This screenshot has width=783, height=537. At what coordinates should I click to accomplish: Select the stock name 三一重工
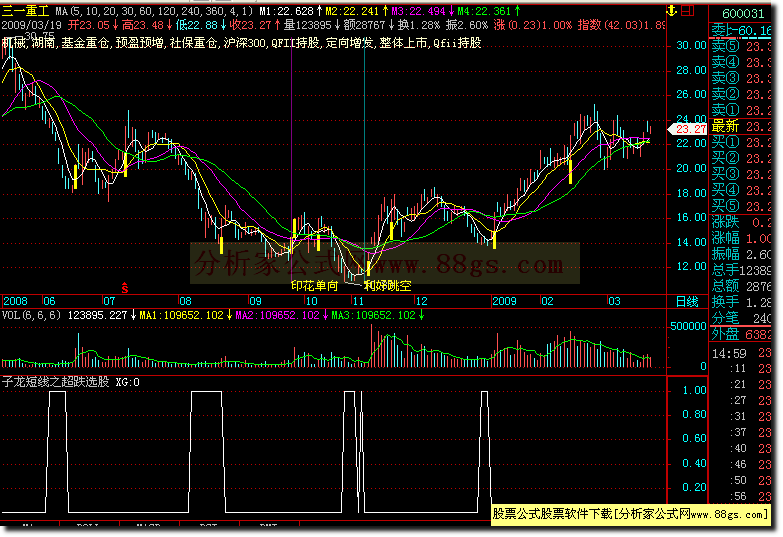(25, 11)
